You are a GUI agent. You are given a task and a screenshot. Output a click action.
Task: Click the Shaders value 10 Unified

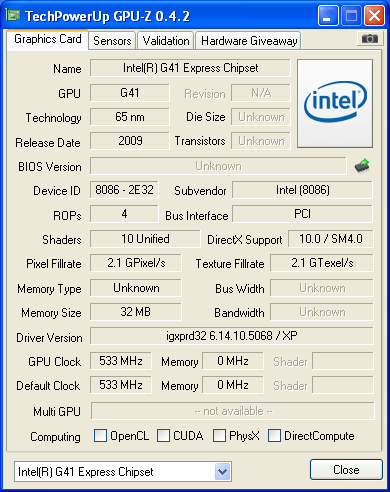click(145, 239)
